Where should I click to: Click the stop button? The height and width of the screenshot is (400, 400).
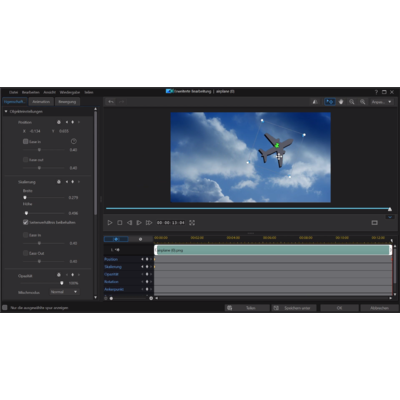120,222
